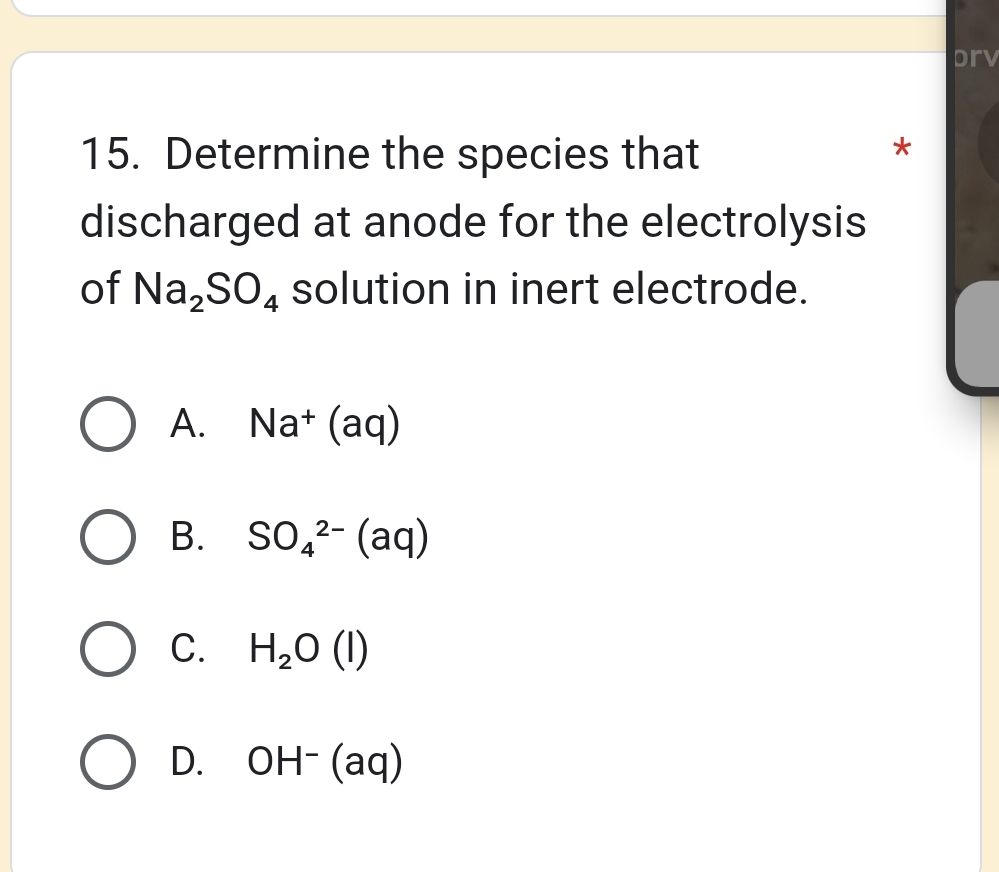This screenshot has height=872, width=999.
Task: Select the radio button for option A
Action: click(107, 426)
